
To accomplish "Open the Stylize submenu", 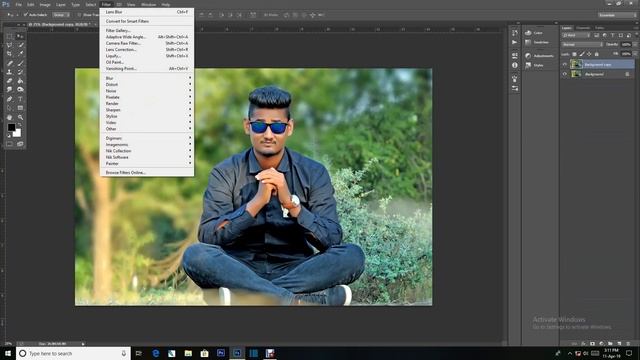I will tap(147, 116).
